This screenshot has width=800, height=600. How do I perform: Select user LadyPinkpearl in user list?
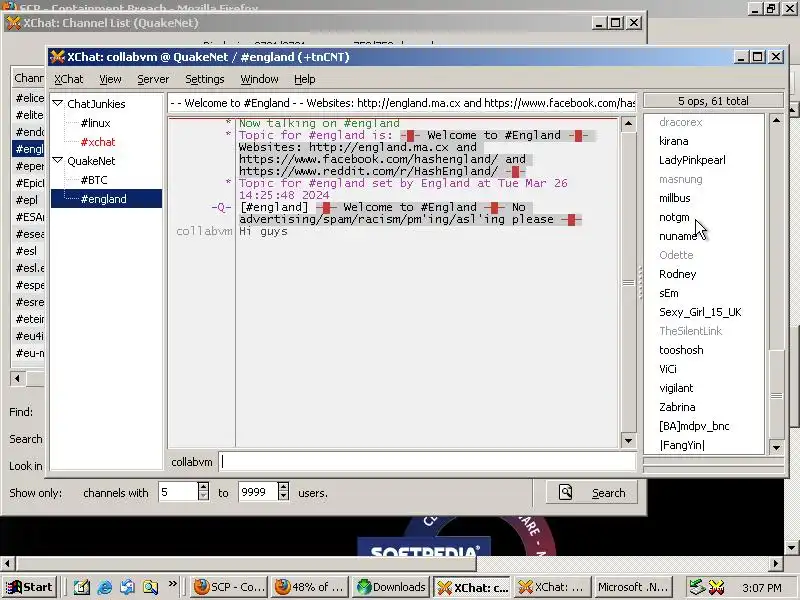pyautogui.click(x=692, y=160)
